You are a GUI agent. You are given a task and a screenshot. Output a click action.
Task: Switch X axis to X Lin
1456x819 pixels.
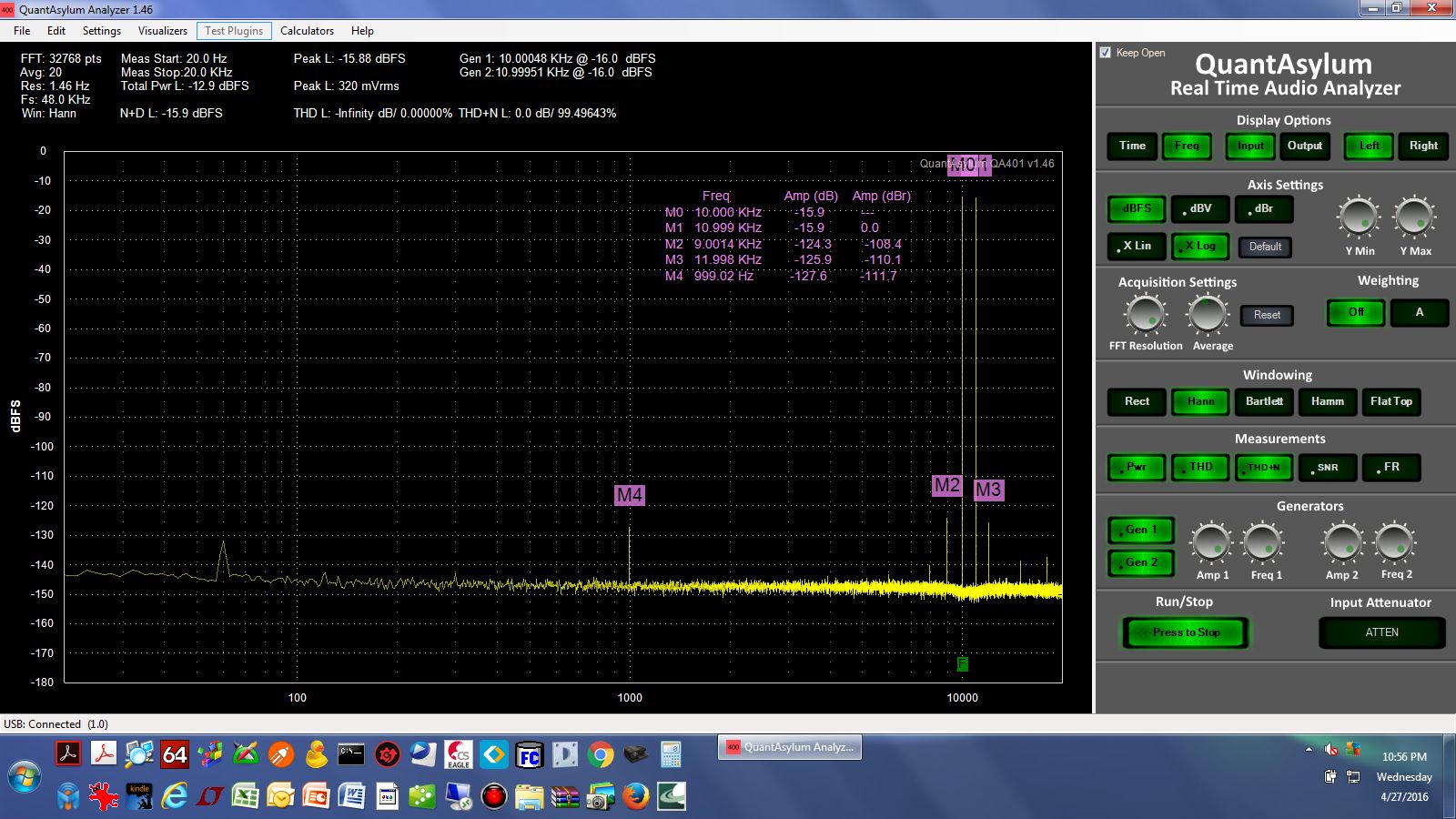click(1137, 247)
